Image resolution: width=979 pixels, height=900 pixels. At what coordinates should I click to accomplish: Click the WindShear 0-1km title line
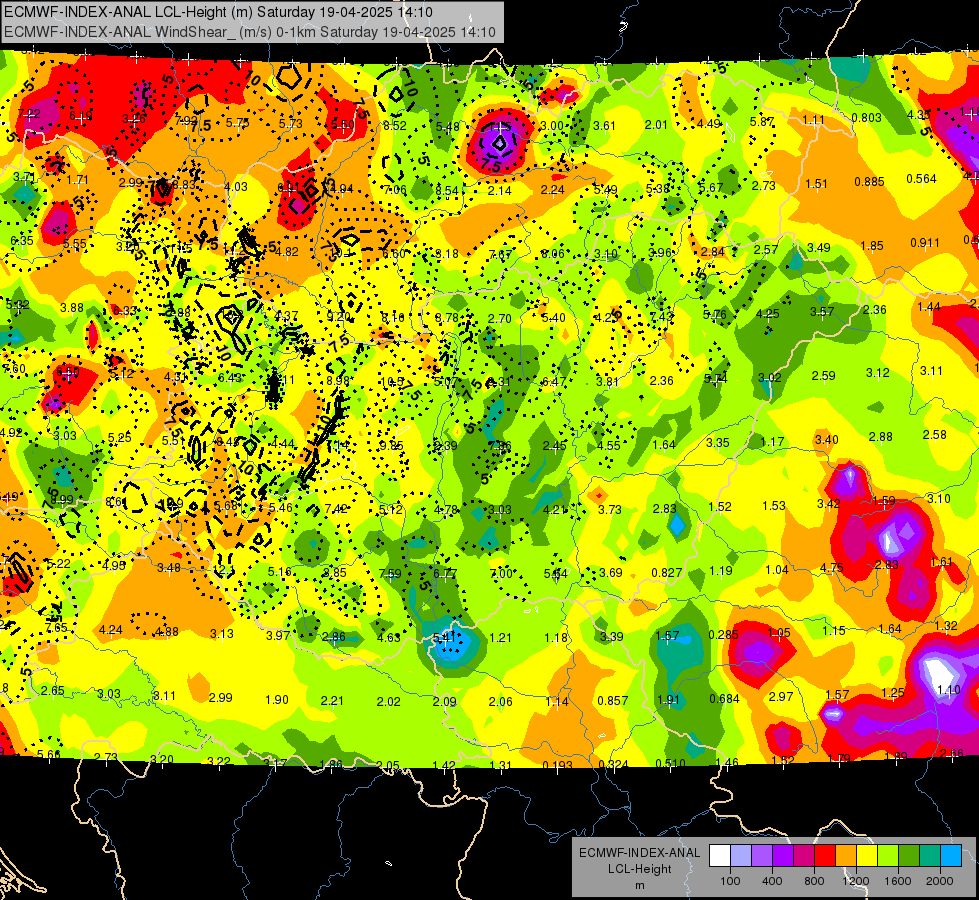click(250, 32)
